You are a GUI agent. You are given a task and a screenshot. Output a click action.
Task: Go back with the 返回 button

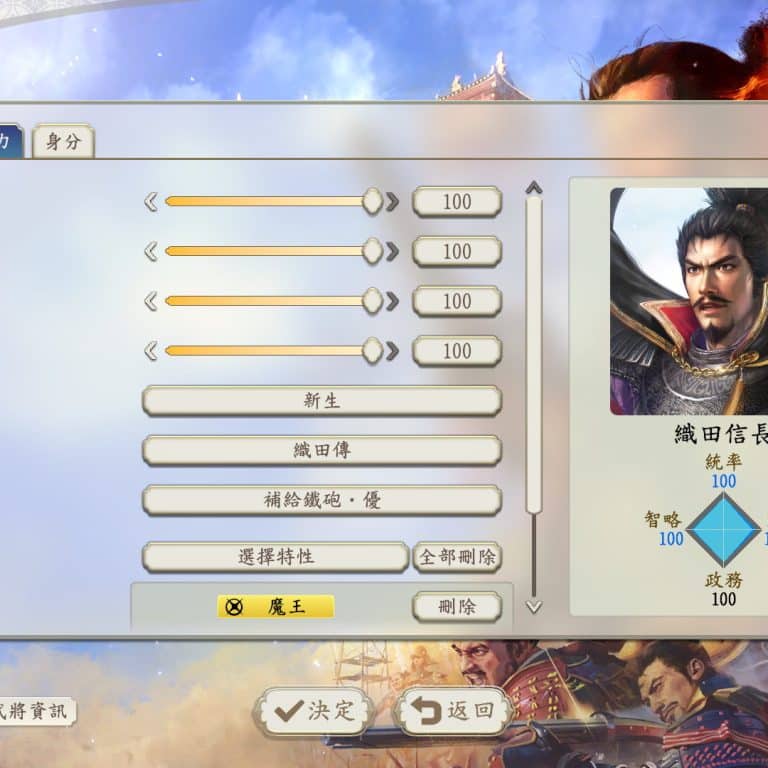pos(453,711)
